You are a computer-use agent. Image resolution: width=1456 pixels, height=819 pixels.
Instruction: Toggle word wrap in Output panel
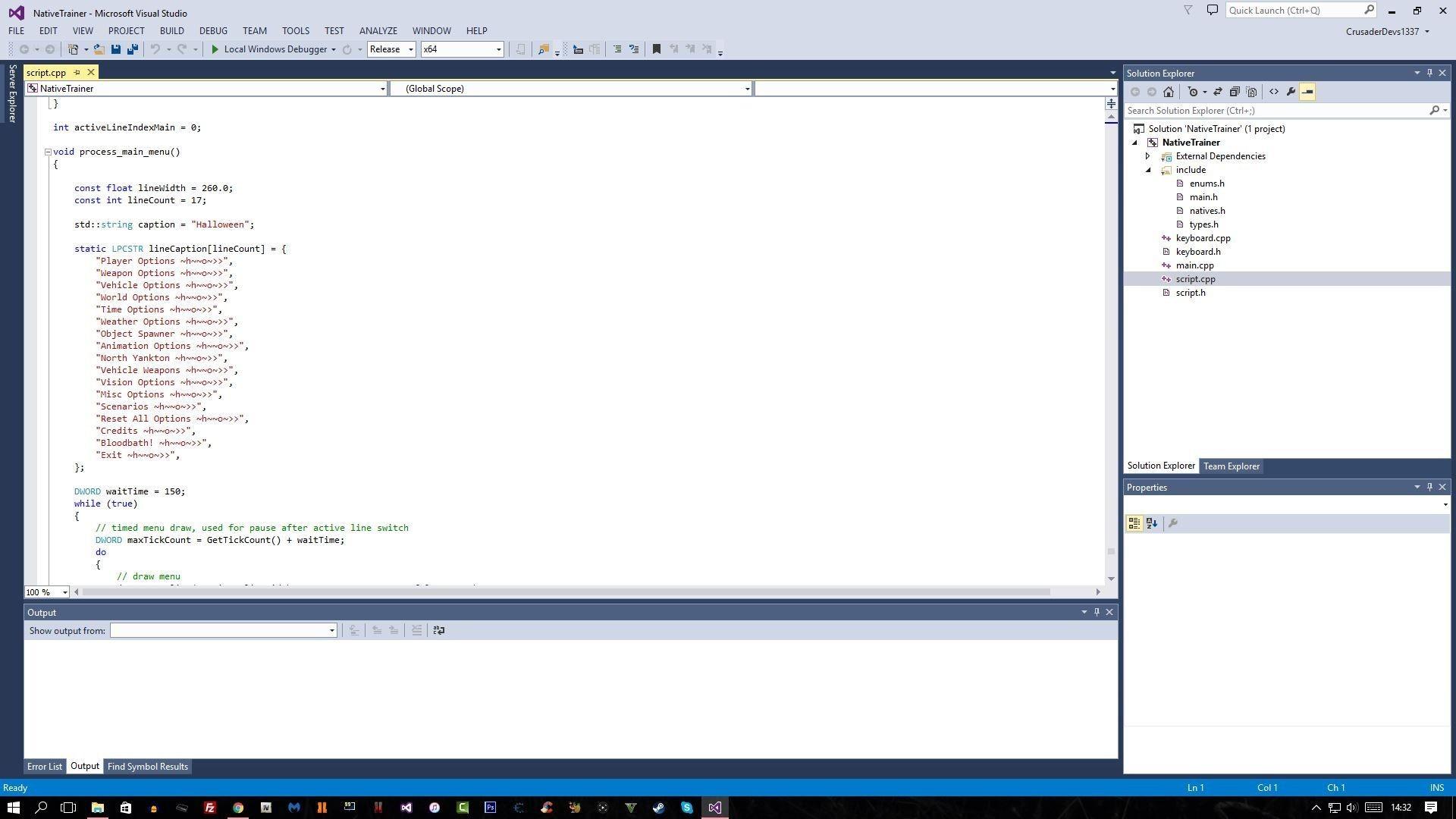[438, 630]
